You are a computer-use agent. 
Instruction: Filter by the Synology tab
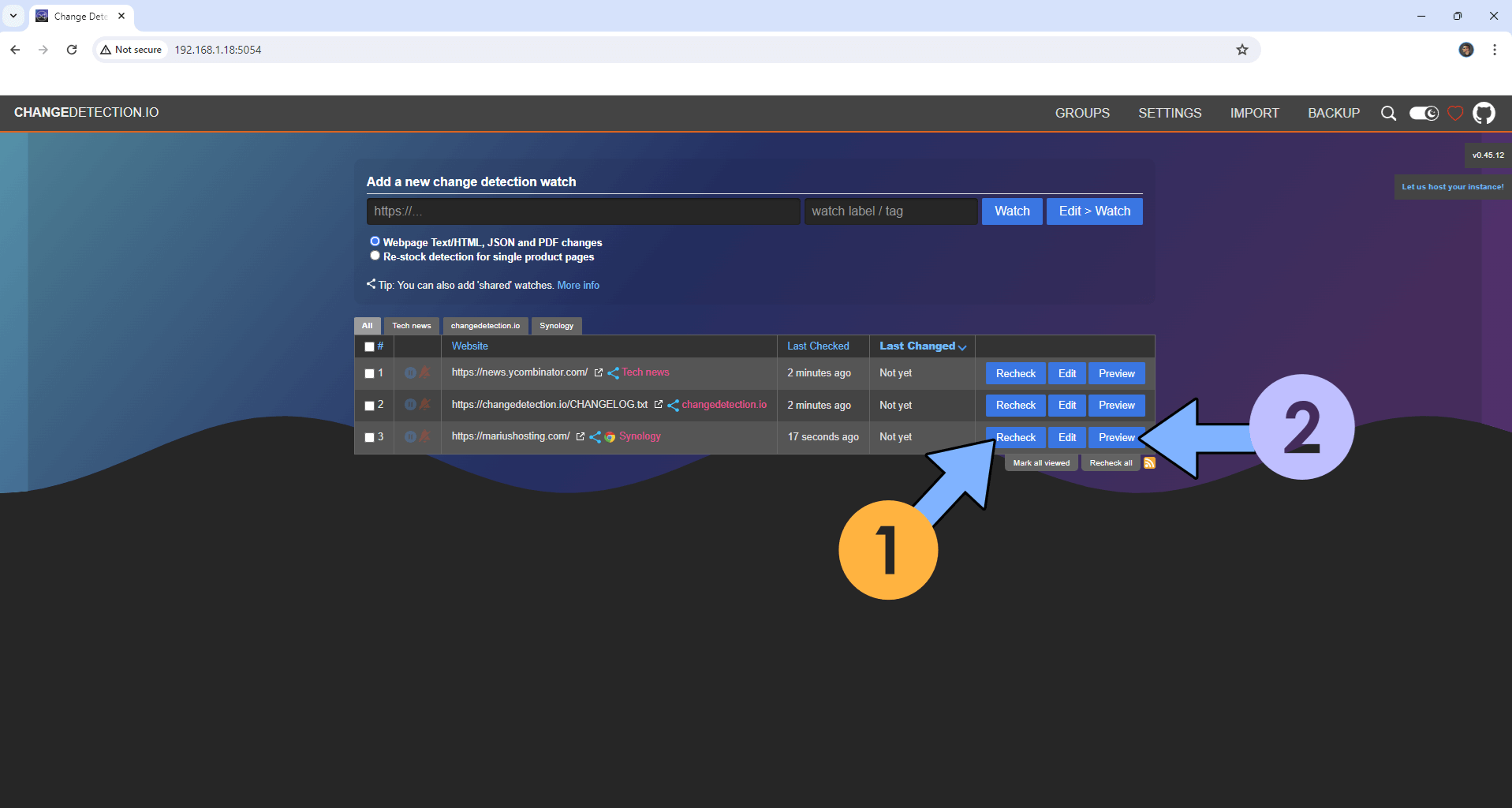point(557,326)
